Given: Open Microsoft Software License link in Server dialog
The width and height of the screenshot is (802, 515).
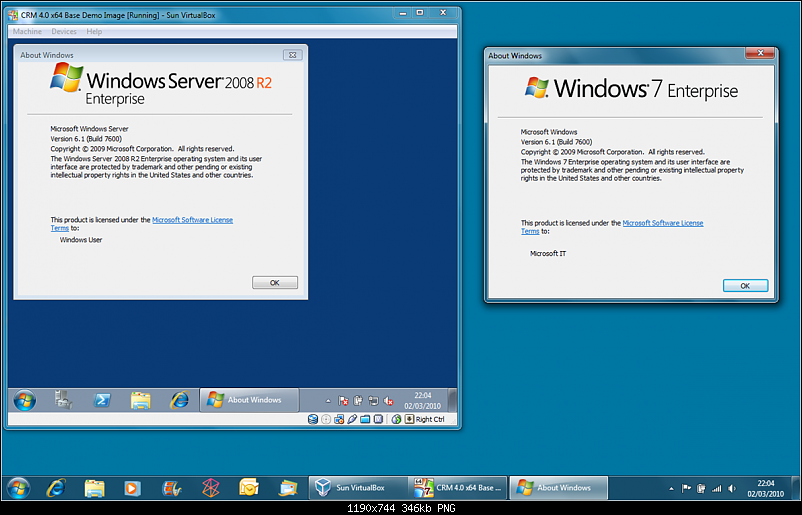Looking at the screenshot, I should [x=192, y=220].
